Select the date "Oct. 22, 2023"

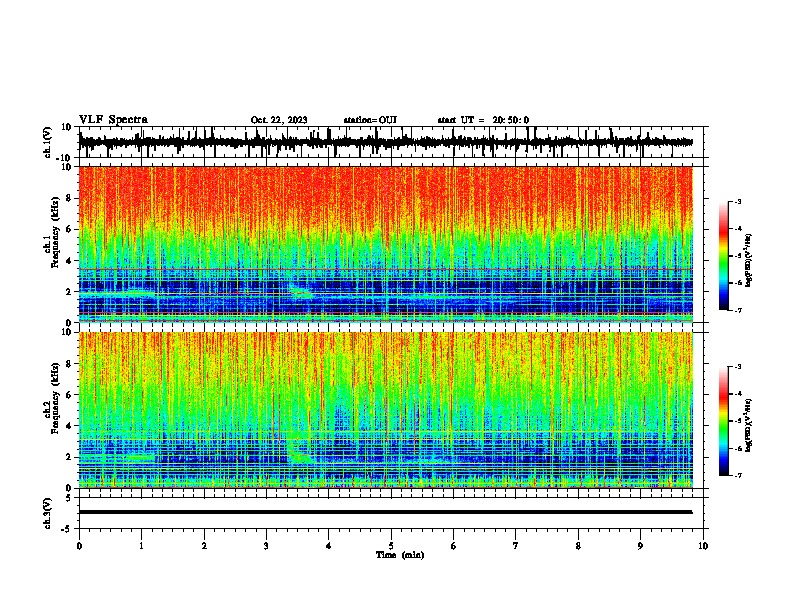click(x=279, y=120)
